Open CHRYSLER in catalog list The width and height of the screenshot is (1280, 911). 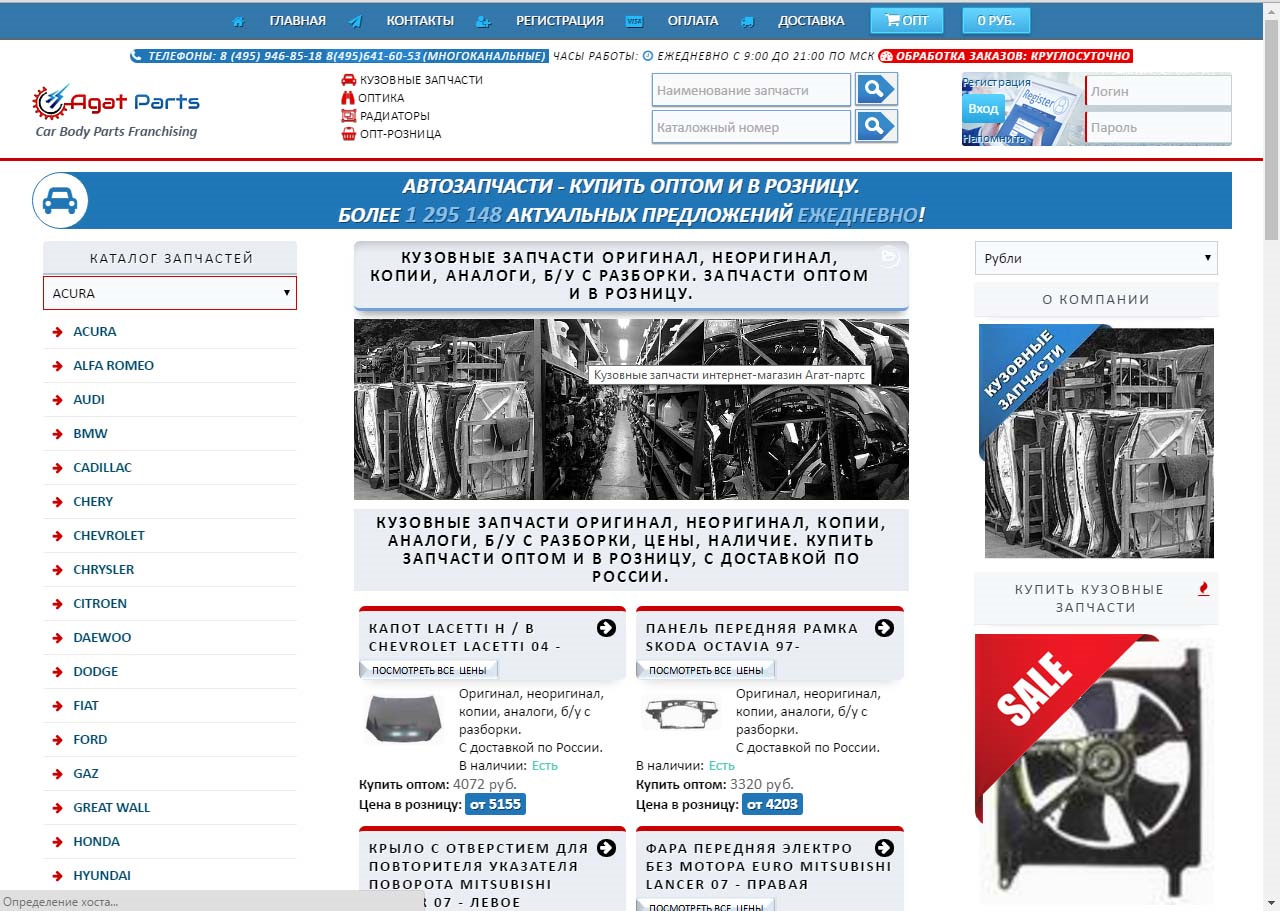[103, 570]
